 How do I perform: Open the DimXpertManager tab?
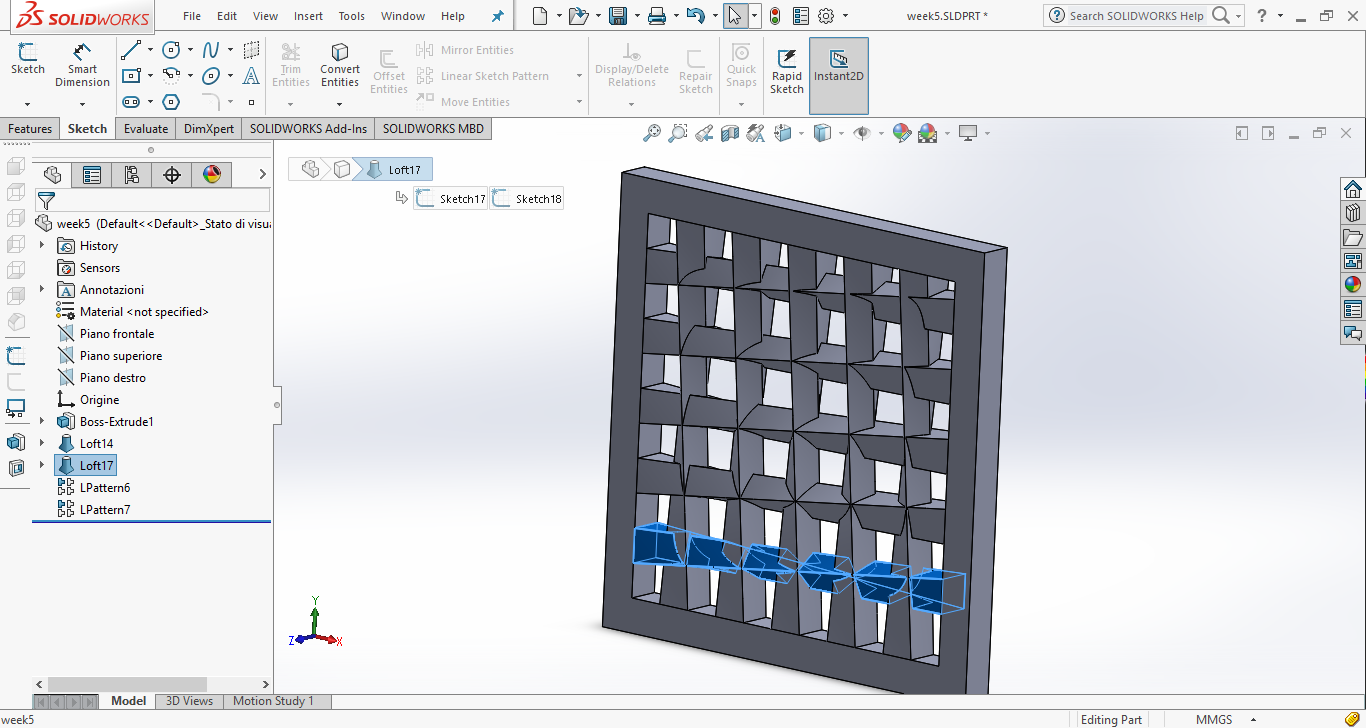(172, 175)
